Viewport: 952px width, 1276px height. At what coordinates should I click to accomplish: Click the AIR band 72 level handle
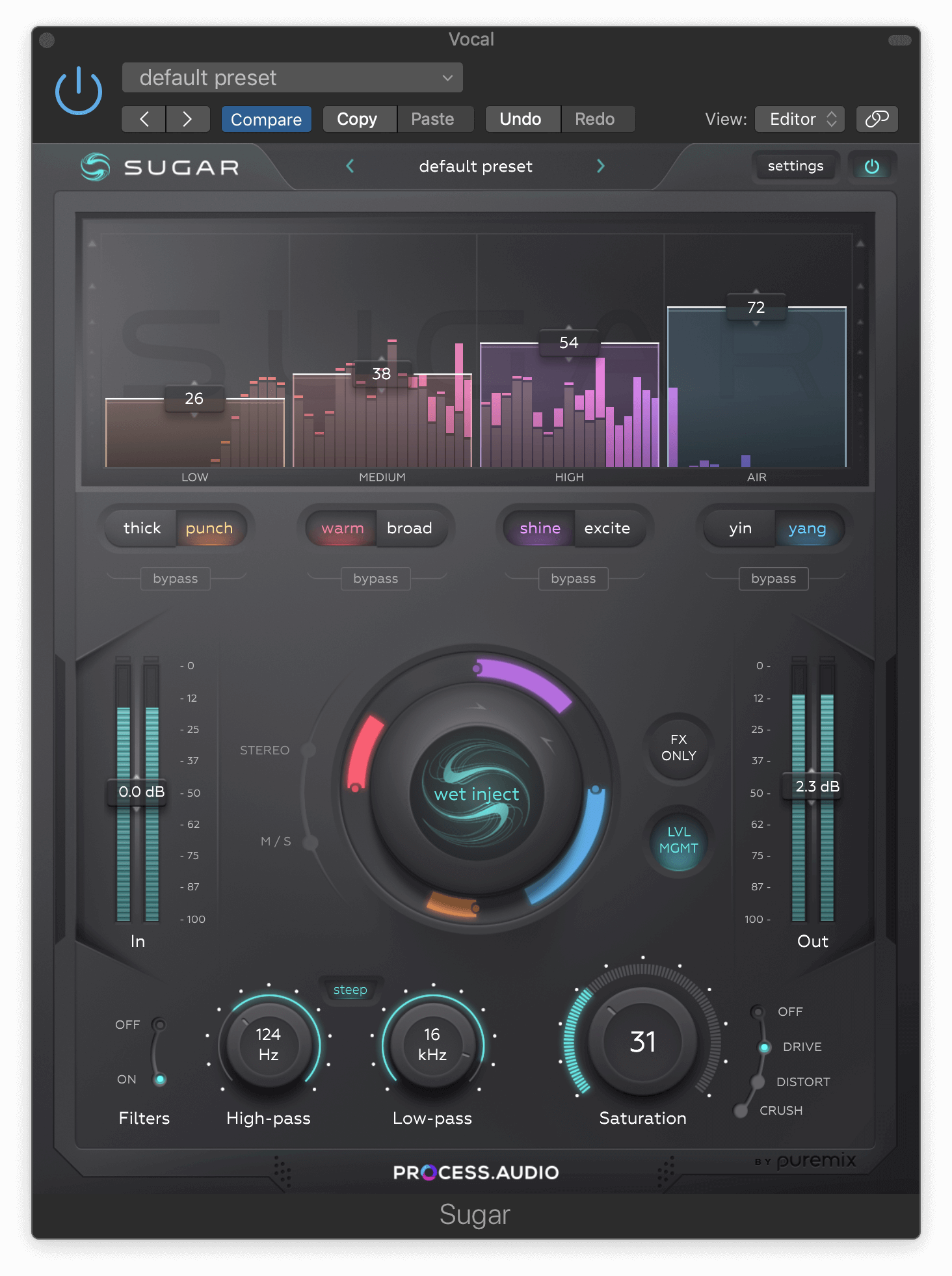(x=756, y=308)
